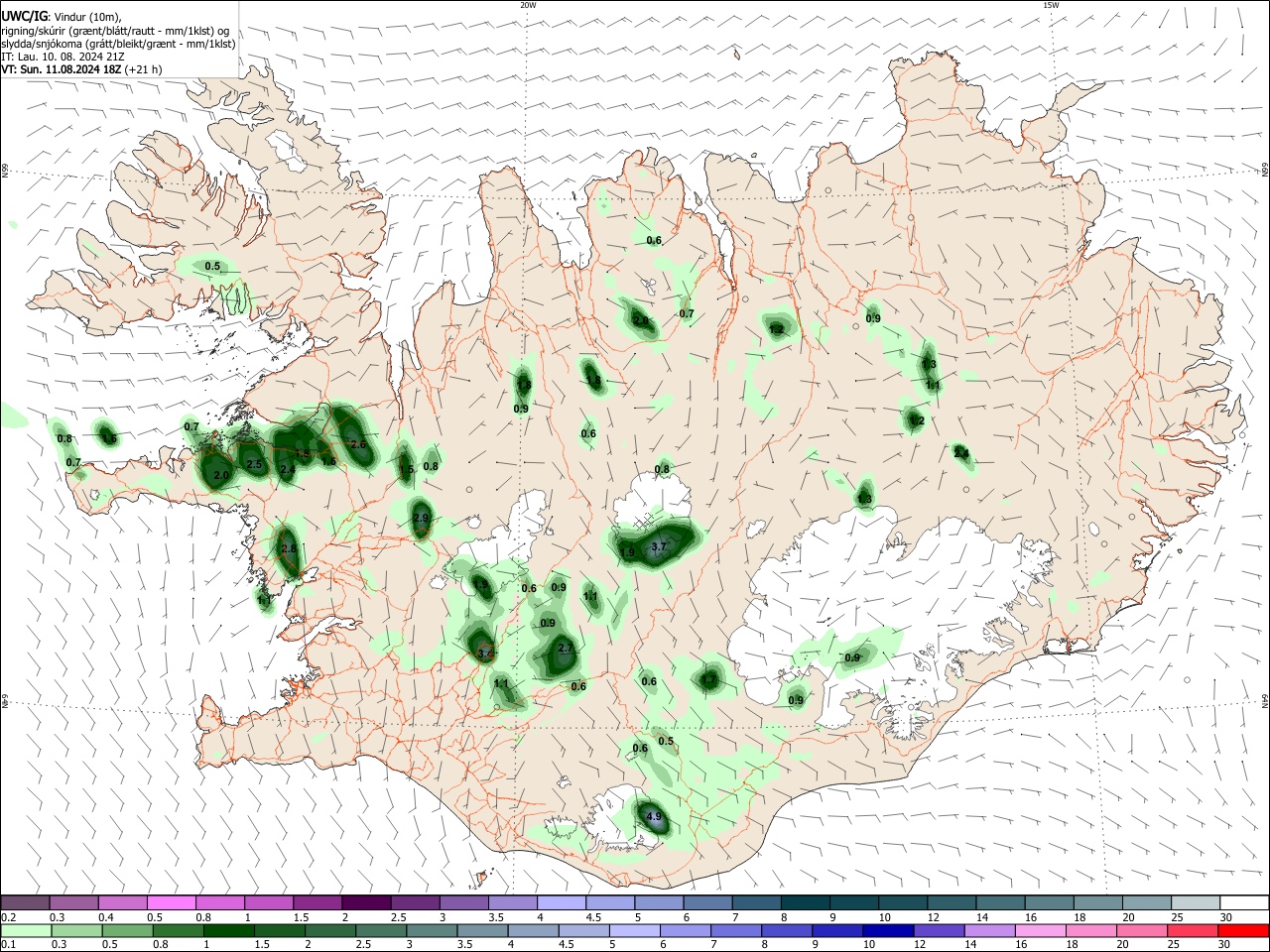Click the 'IT: Lau. 10. 08. 2024 21Z' line
1270x952 pixels.
click(x=63, y=57)
